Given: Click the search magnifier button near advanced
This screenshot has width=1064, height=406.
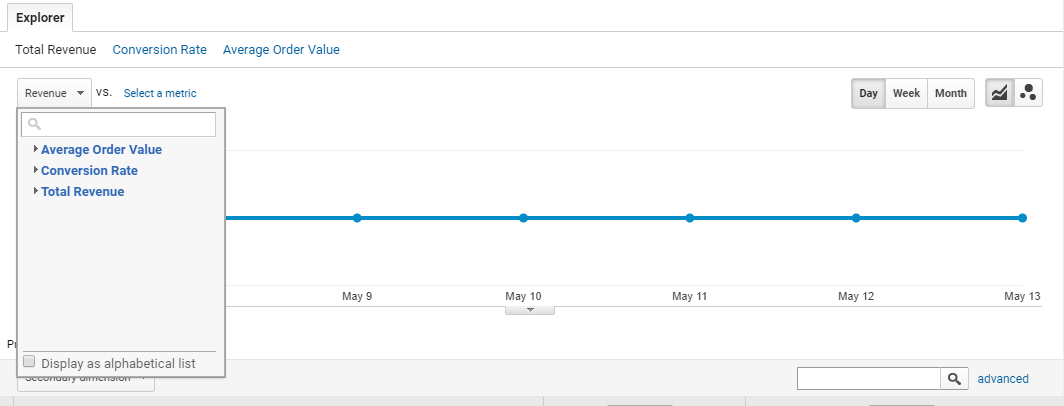Looking at the screenshot, I should click(954, 379).
